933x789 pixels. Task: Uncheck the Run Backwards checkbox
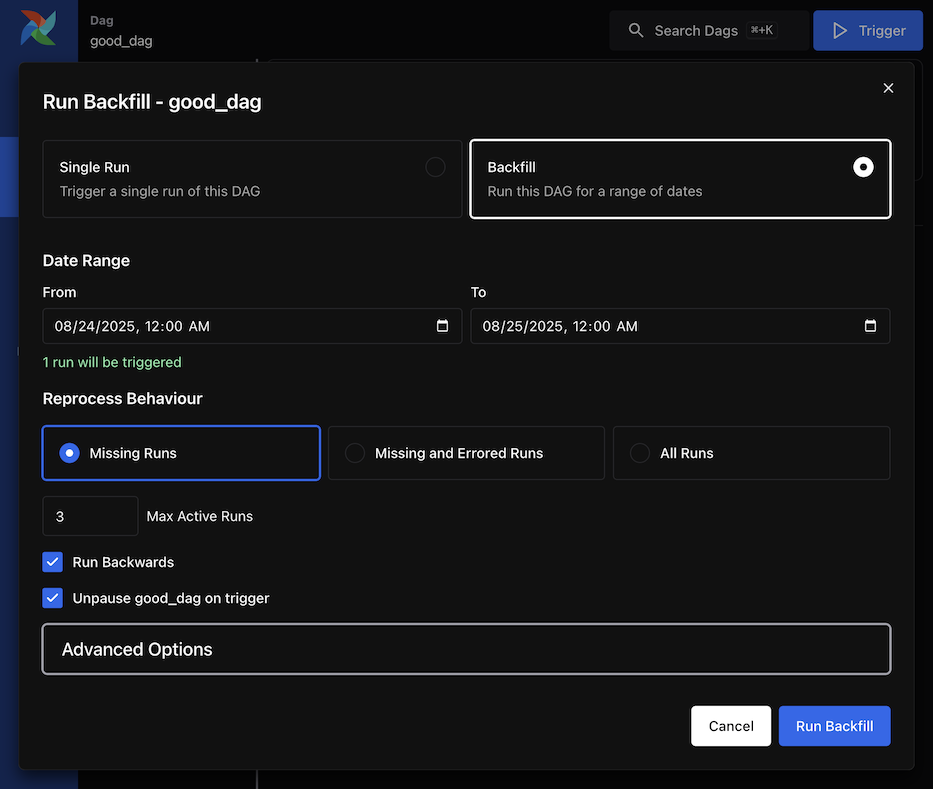coord(53,562)
